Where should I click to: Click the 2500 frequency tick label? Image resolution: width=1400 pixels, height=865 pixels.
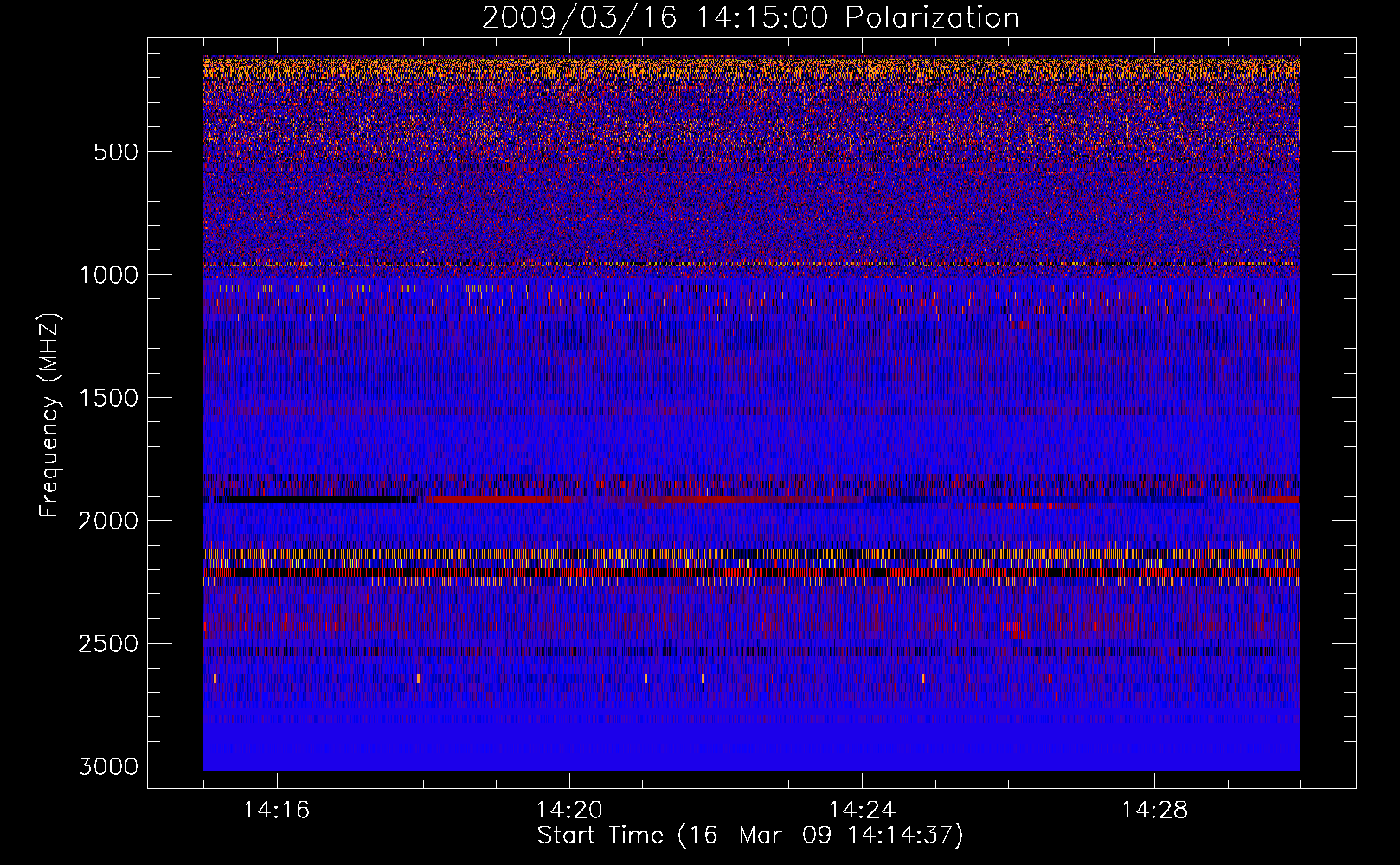[x=108, y=644]
